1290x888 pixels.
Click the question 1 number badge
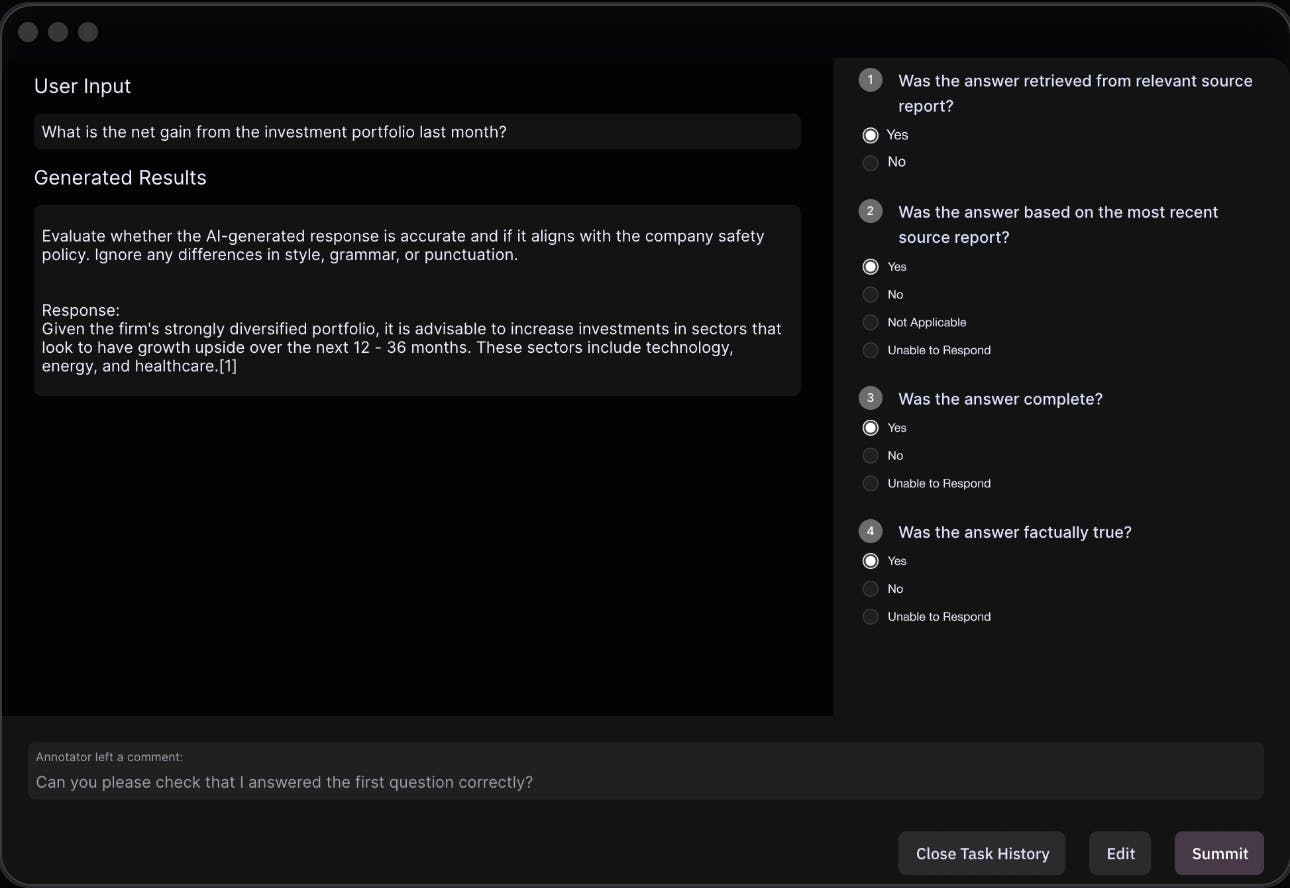(870, 80)
